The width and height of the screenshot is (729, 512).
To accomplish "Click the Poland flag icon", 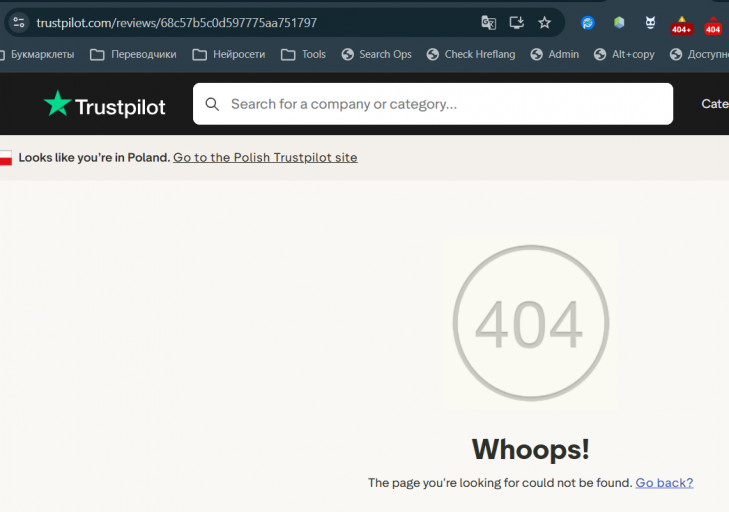I will point(6,158).
